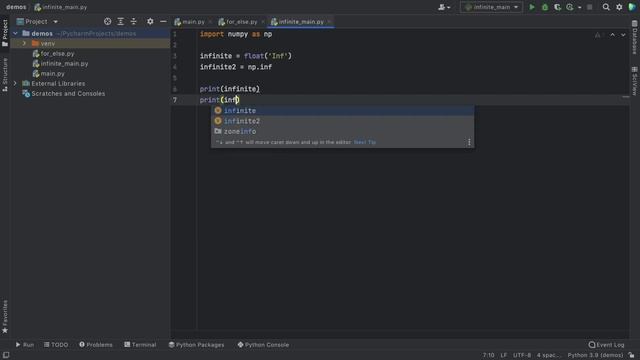Click demos breadcrumb in navigation bar
Viewport: 640px width, 360px height.
(x=16, y=7)
